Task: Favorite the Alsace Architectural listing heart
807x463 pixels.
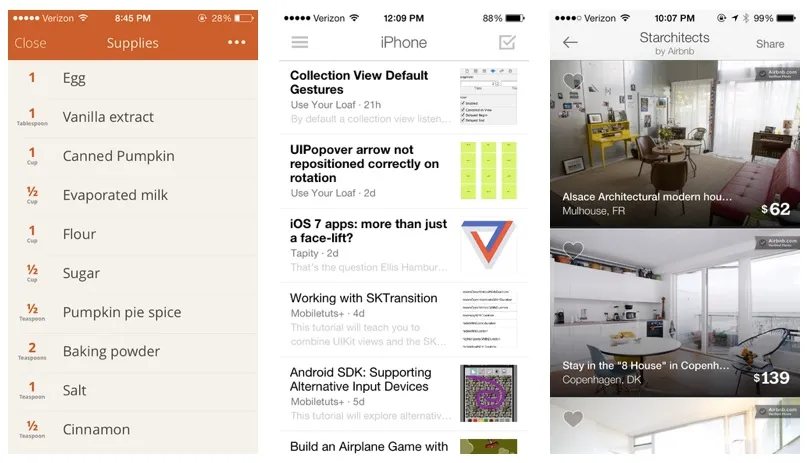Action: click(x=573, y=81)
